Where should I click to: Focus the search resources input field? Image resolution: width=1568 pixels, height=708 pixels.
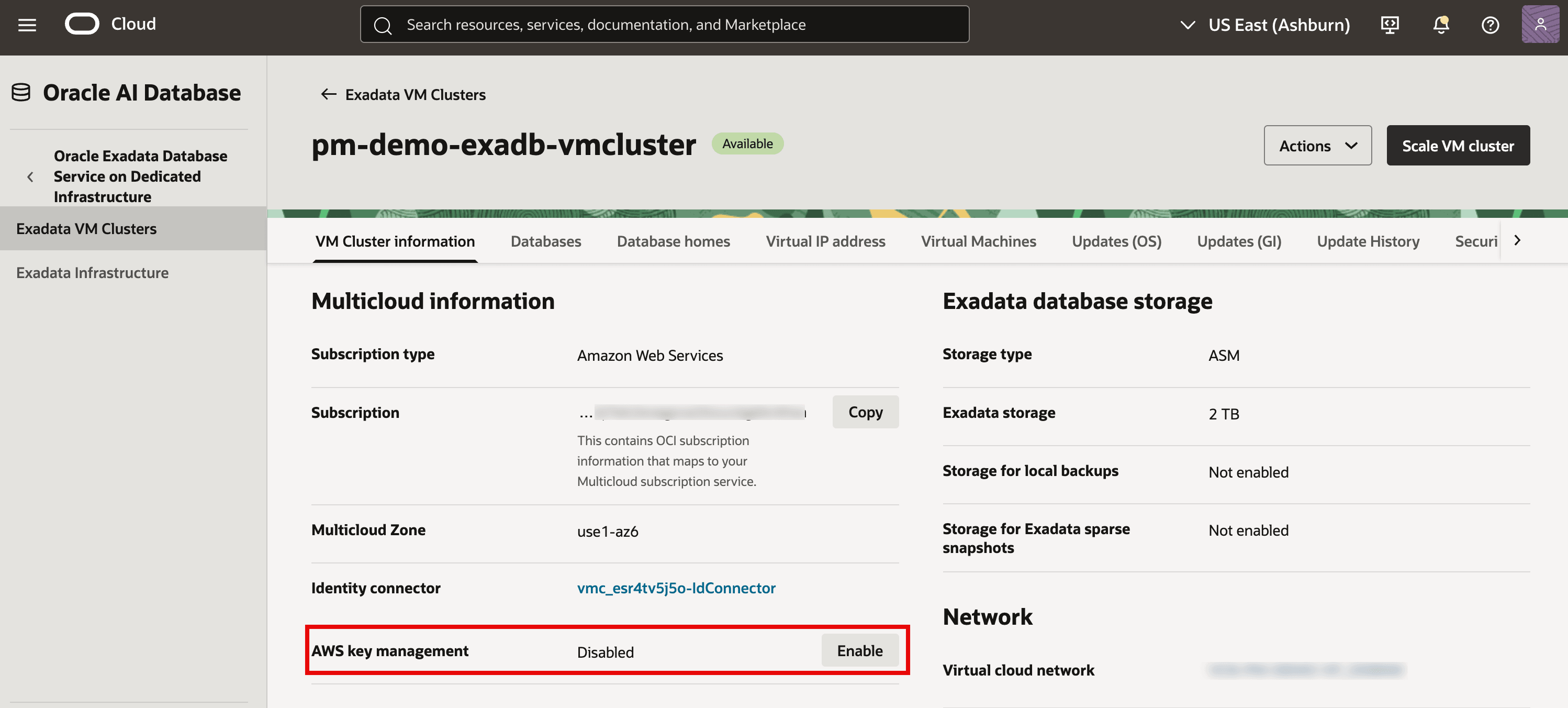pos(664,25)
